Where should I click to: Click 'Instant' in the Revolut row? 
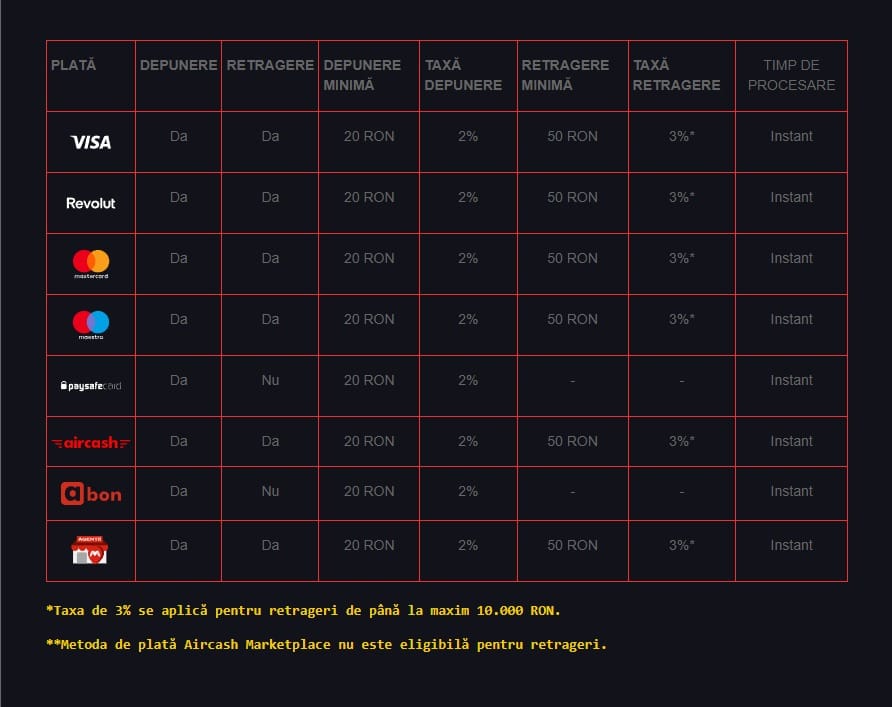791,197
